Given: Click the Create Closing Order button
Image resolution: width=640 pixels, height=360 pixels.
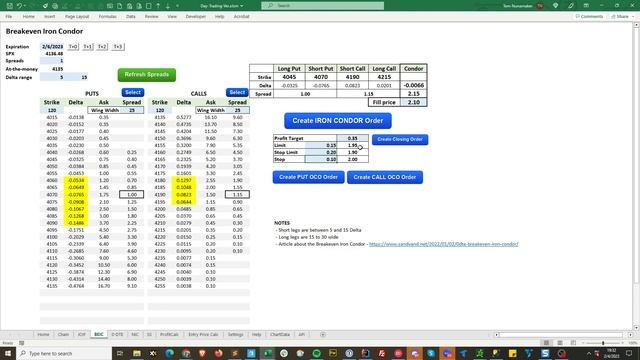Looking at the screenshot, I should (x=400, y=139).
